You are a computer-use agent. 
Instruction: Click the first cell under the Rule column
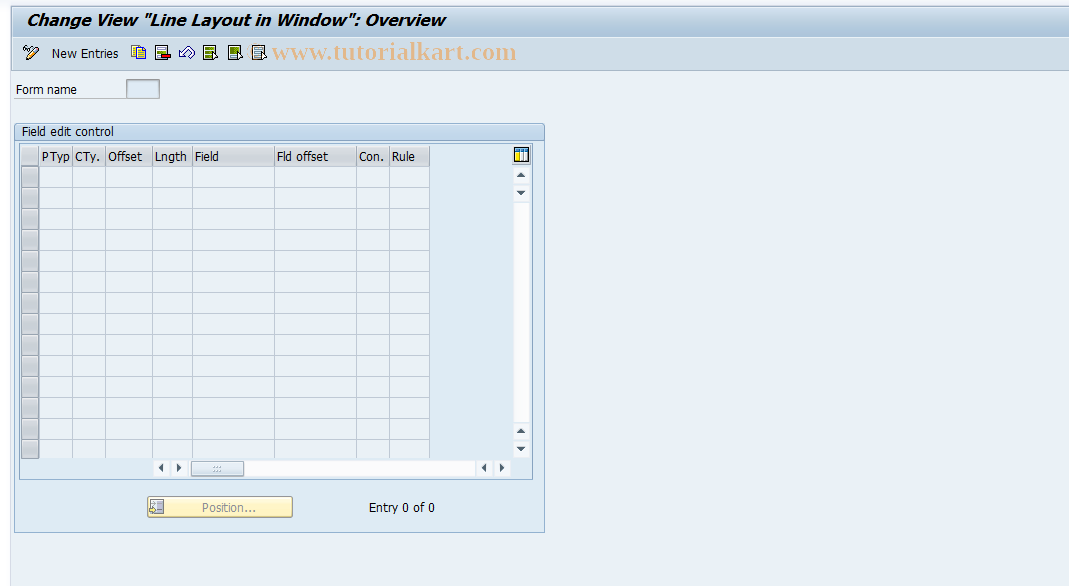[409, 177]
